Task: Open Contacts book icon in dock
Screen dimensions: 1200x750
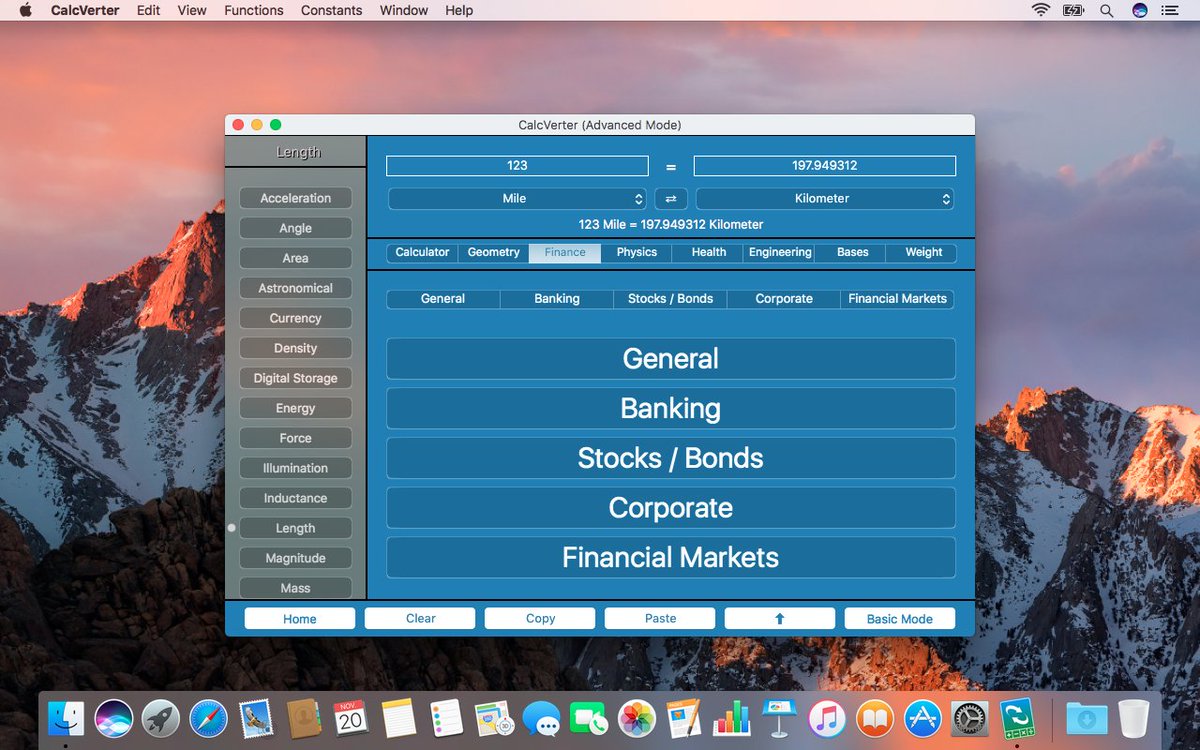Action: 303,718
